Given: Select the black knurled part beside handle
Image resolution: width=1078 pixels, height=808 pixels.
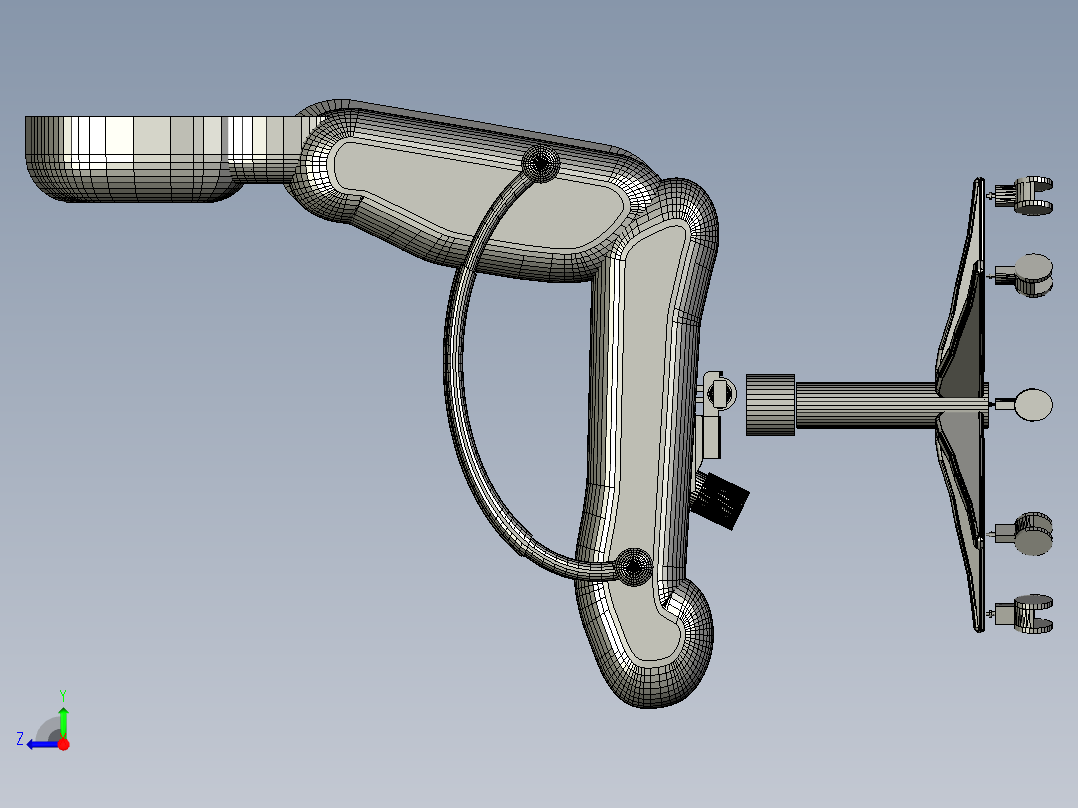Looking at the screenshot, I should (720, 501).
